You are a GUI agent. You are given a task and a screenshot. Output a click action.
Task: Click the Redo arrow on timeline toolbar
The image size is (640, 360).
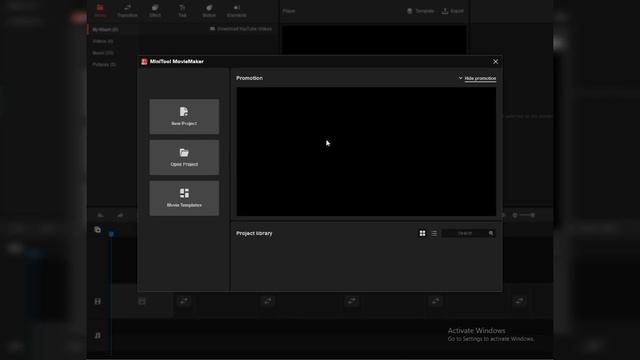(120, 215)
